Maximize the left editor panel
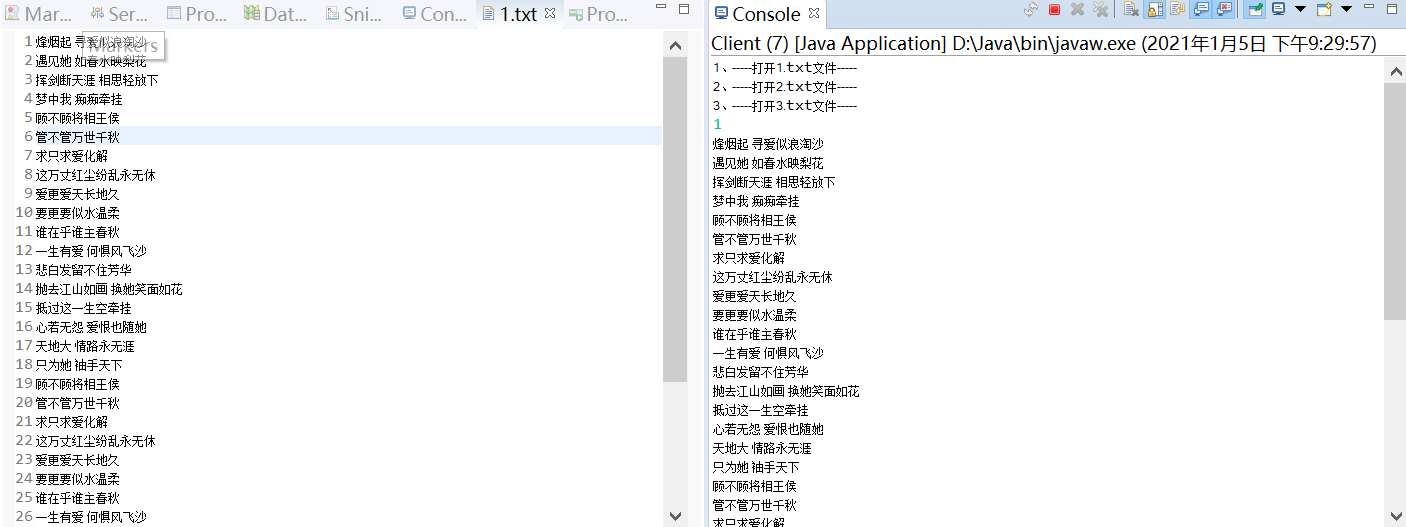The height and width of the screenshot is (527, 1406). [683, 9]
